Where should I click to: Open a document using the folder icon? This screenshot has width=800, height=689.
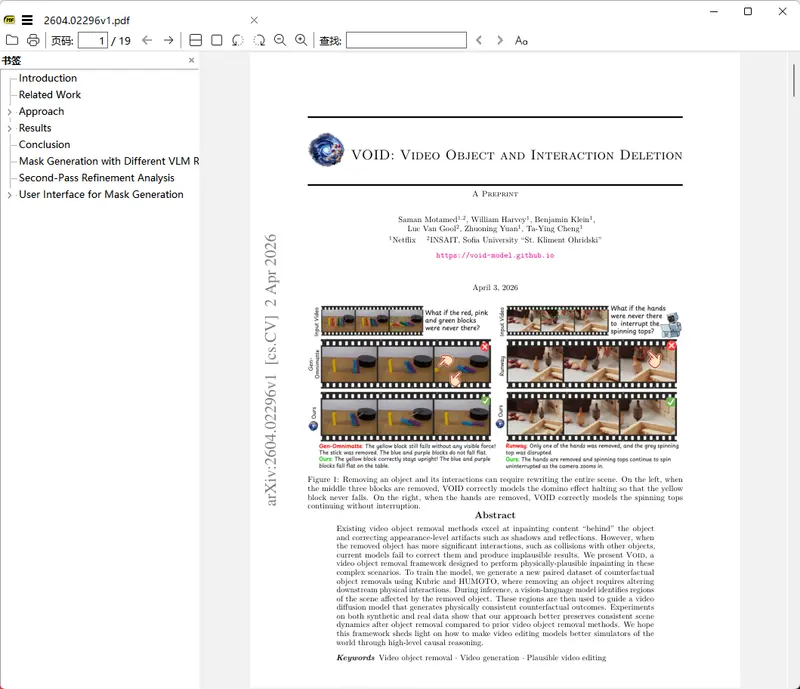(12, 40)
